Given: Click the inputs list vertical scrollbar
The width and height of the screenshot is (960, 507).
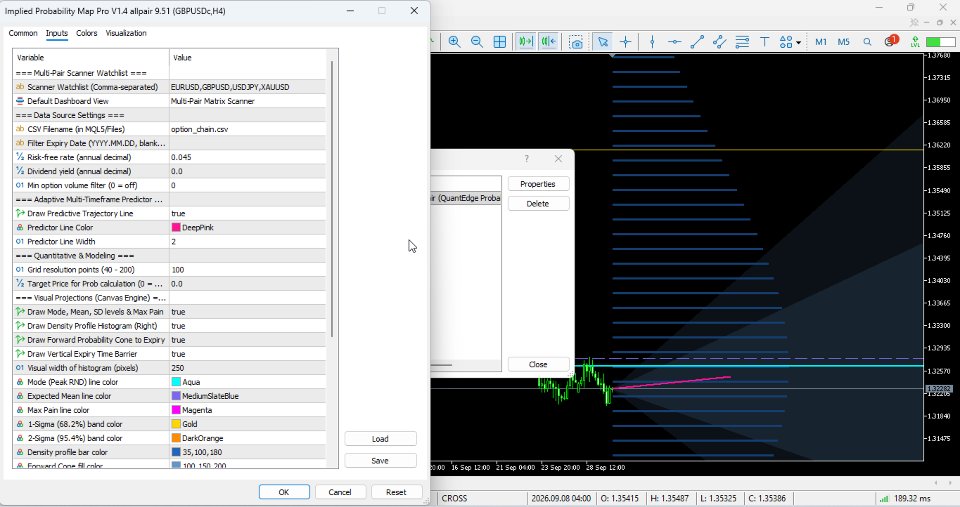Looking at the screenshot, I should point(332,199).
